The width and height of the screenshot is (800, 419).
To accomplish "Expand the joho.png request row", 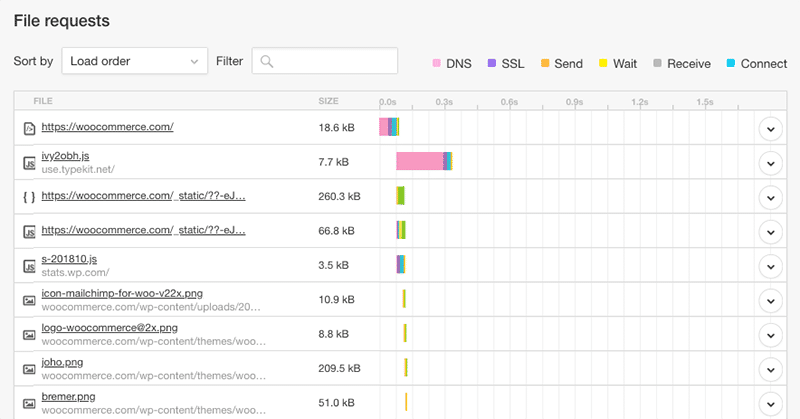I will click(770, 369).
